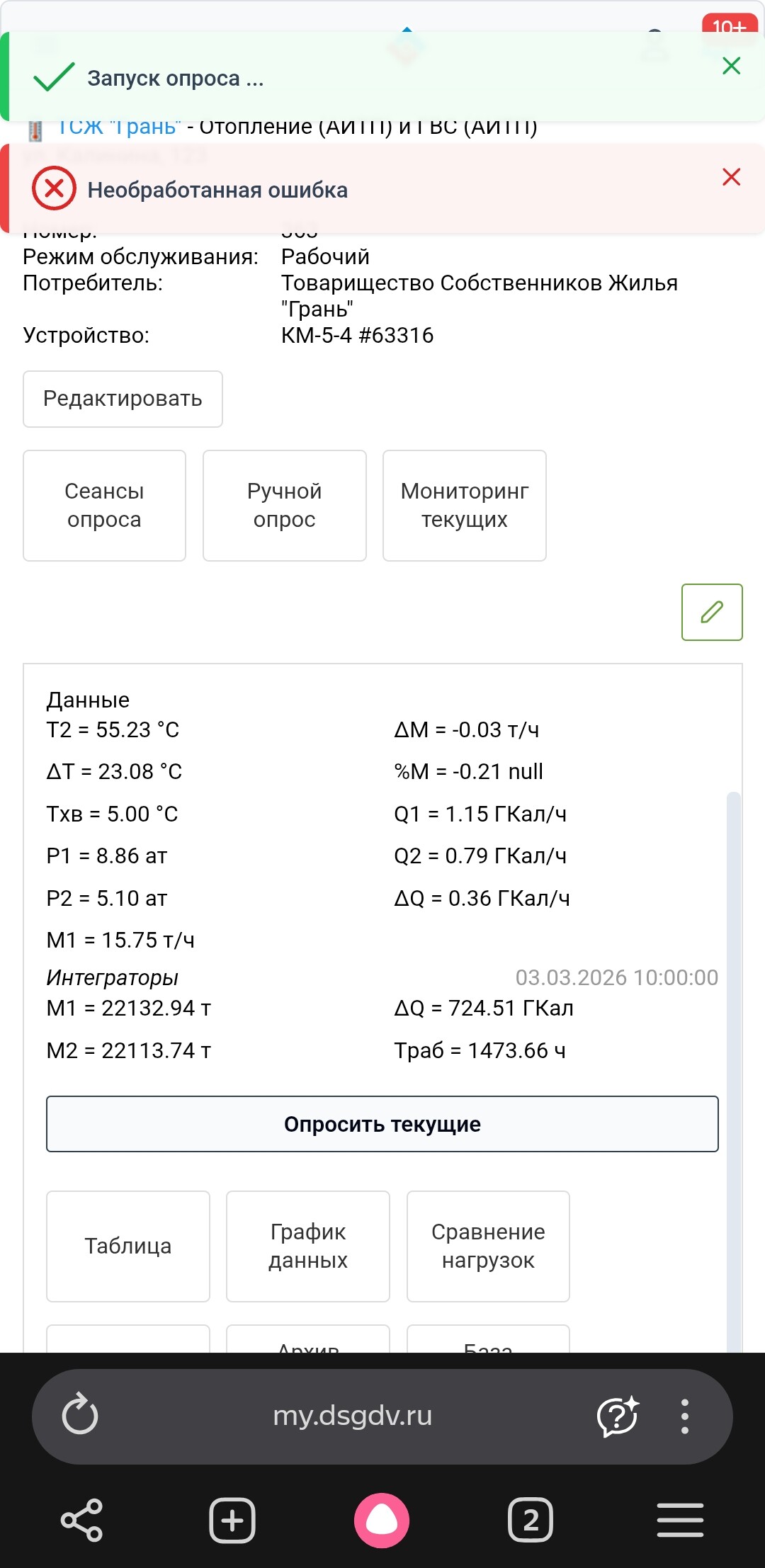Open the three-dot browser menu
The height and width of the screenshot is (1568, 765).
click(x=684, y=1416)
